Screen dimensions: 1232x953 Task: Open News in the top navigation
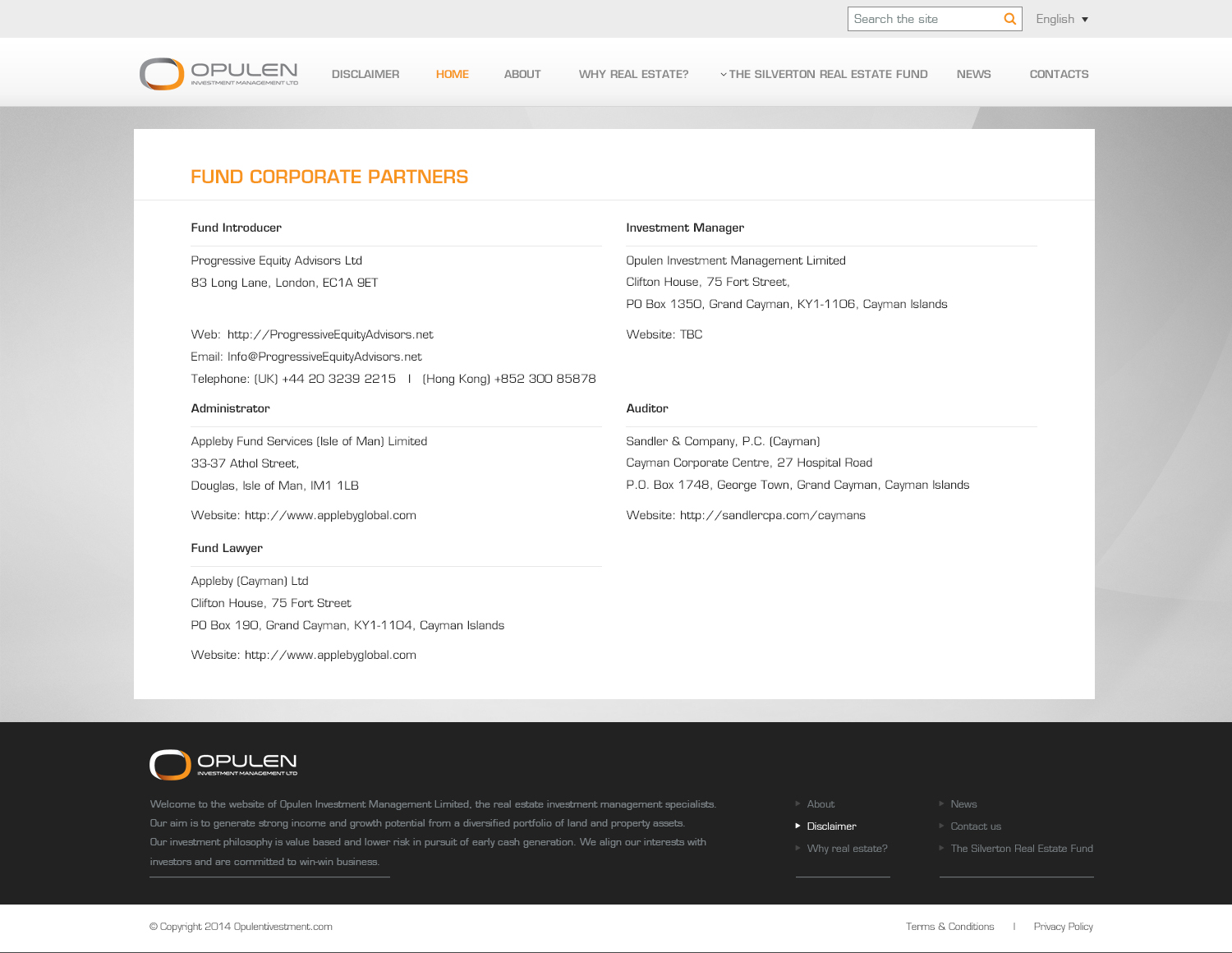click(973, 74)
